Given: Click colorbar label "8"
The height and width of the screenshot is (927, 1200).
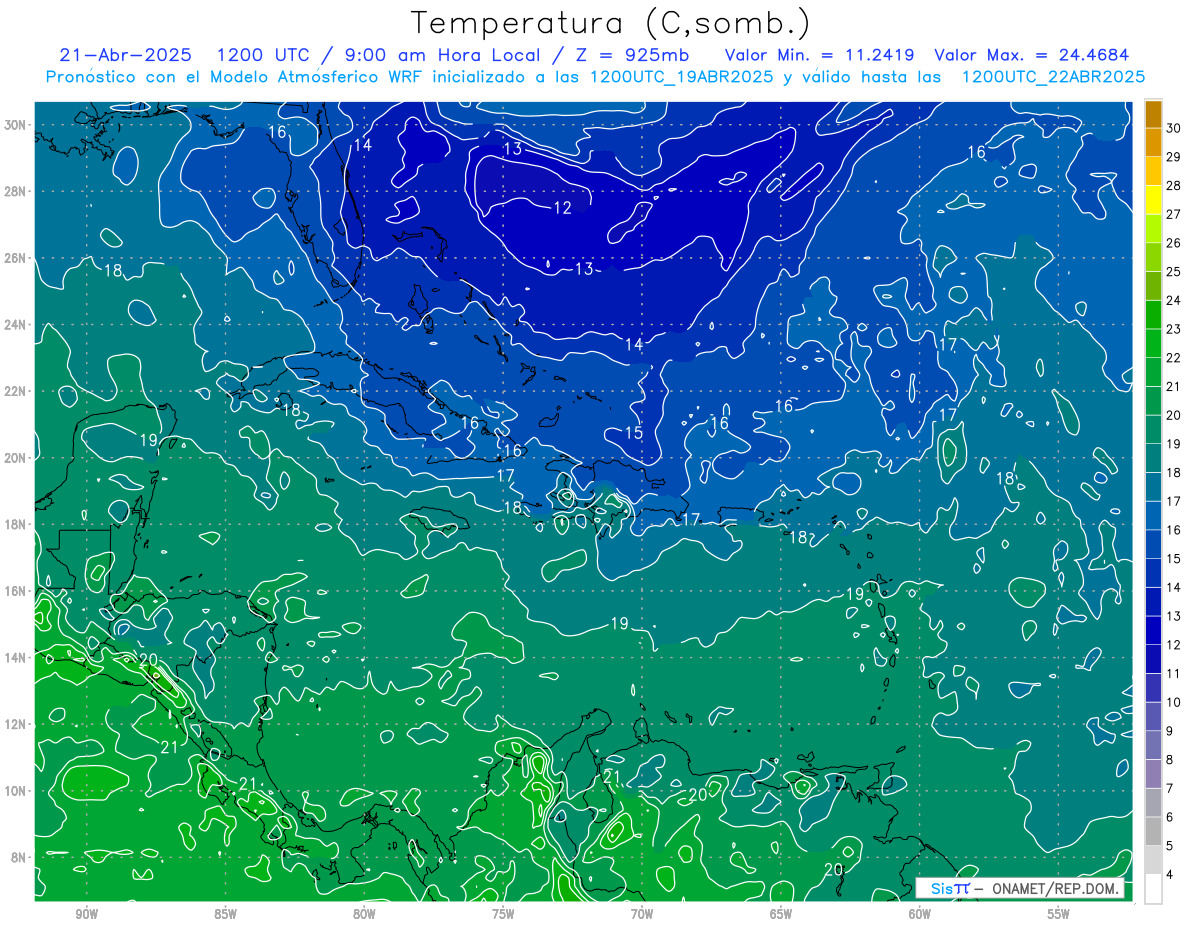Looking at the screenshot, I should tap(1170, 761).
